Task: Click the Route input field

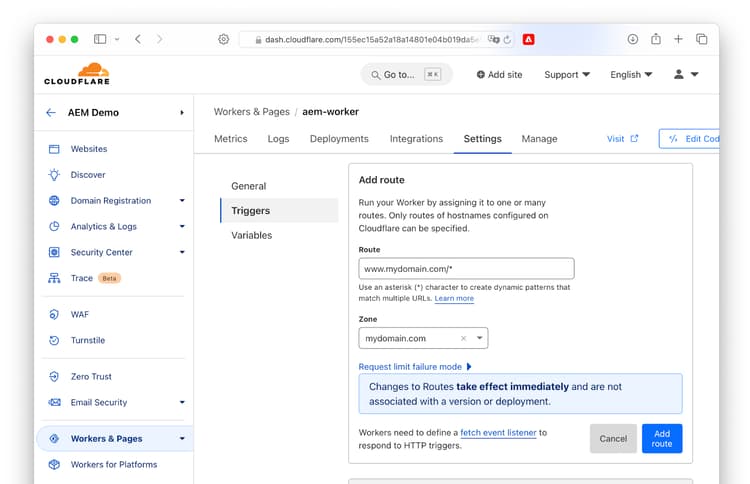Action: pyautogui.click(x=466, y=268)
